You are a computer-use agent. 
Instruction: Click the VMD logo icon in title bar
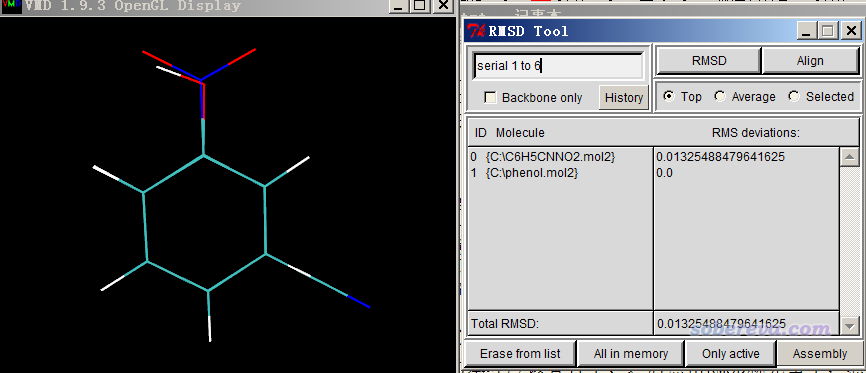point(10,7)
